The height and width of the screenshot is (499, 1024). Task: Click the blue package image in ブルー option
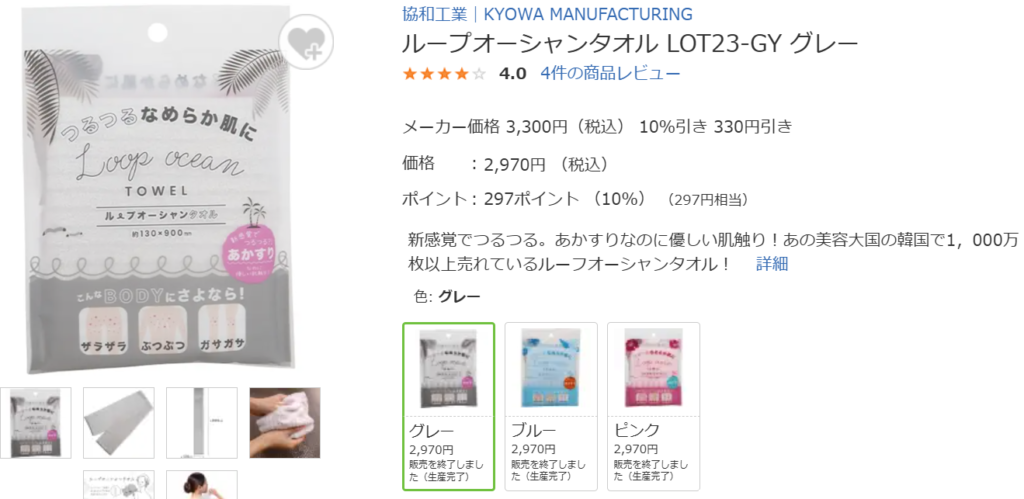551,368
